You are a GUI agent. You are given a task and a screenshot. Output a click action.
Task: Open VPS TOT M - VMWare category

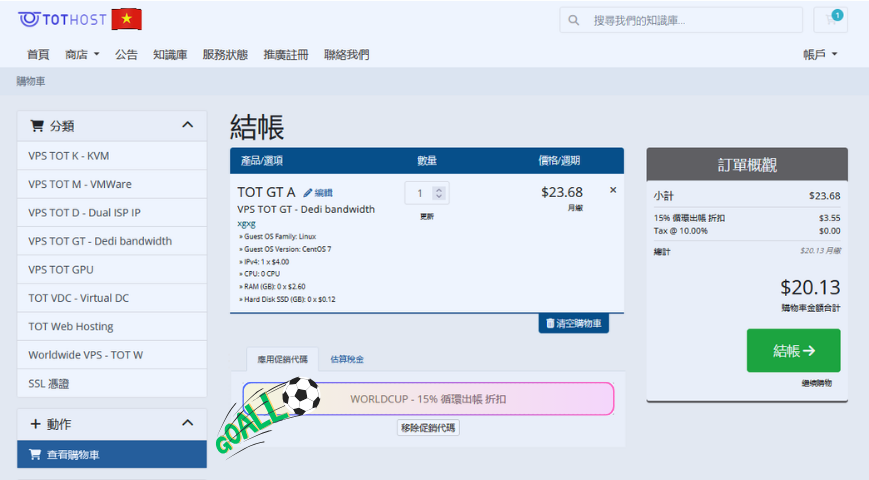point(112,184)
